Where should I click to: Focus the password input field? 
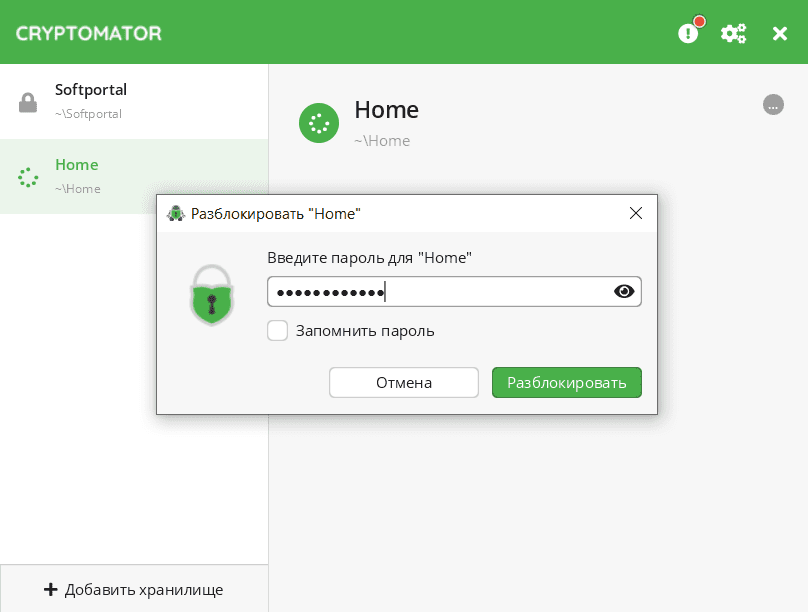point(440,292)
